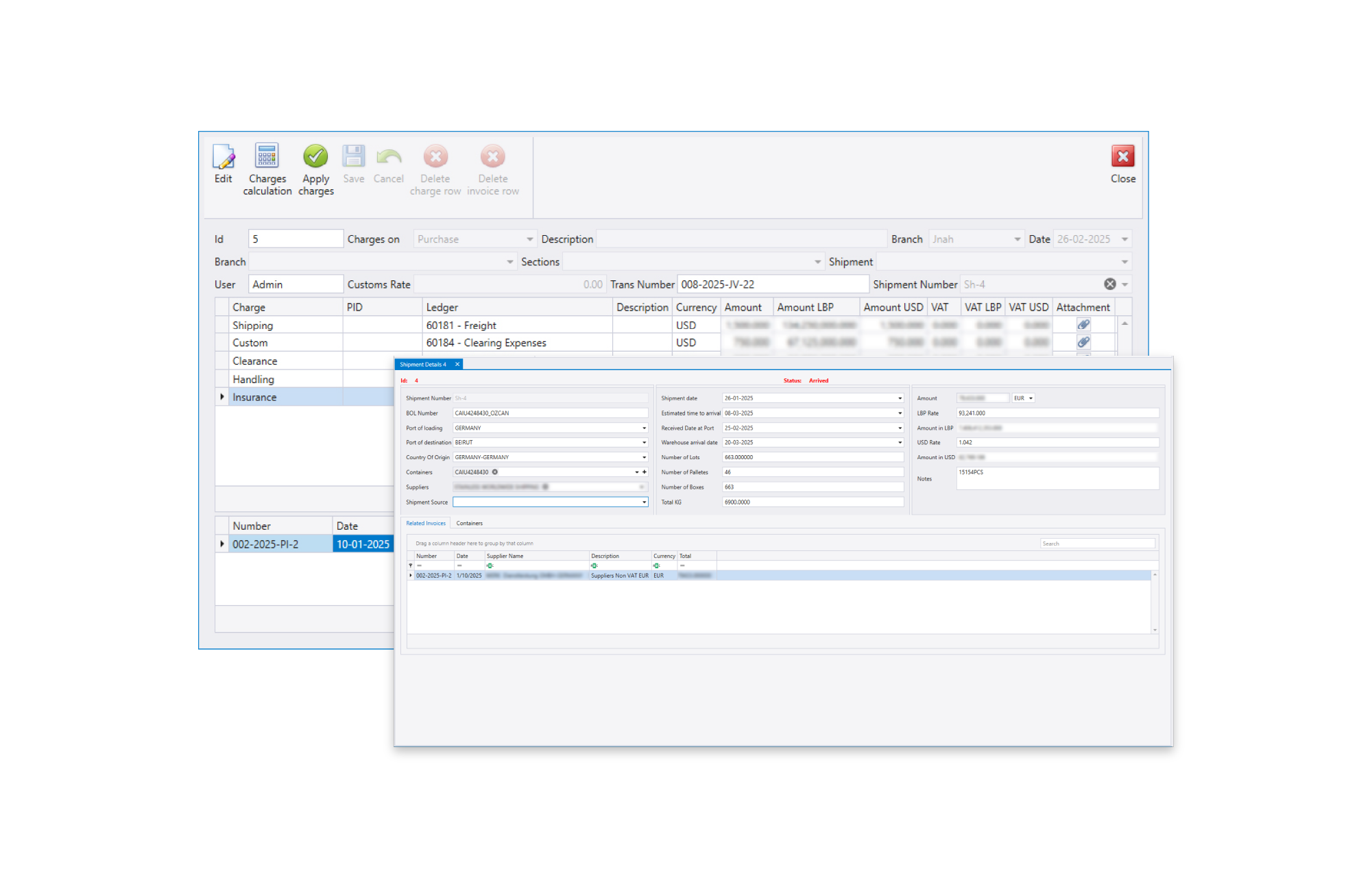1372x878 pixels.
Task: Remove container CAIU4248430 tag
Action: (495, 472)
